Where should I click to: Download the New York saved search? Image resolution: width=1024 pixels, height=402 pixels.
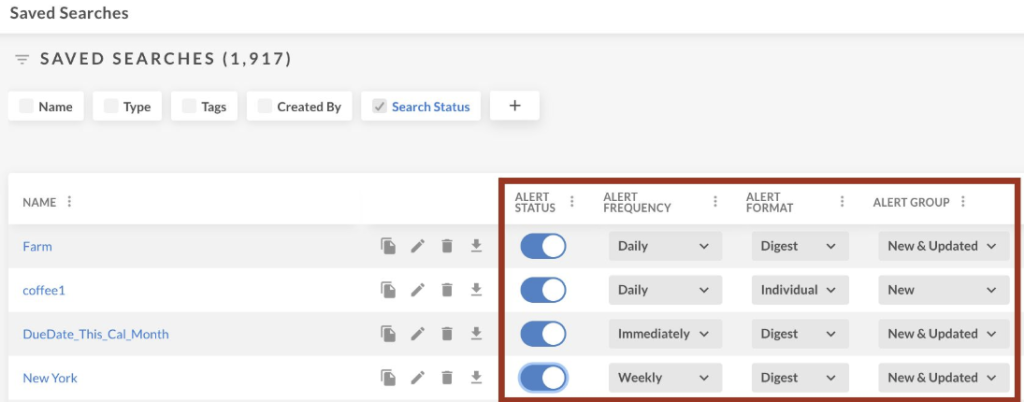coord(477,378)
